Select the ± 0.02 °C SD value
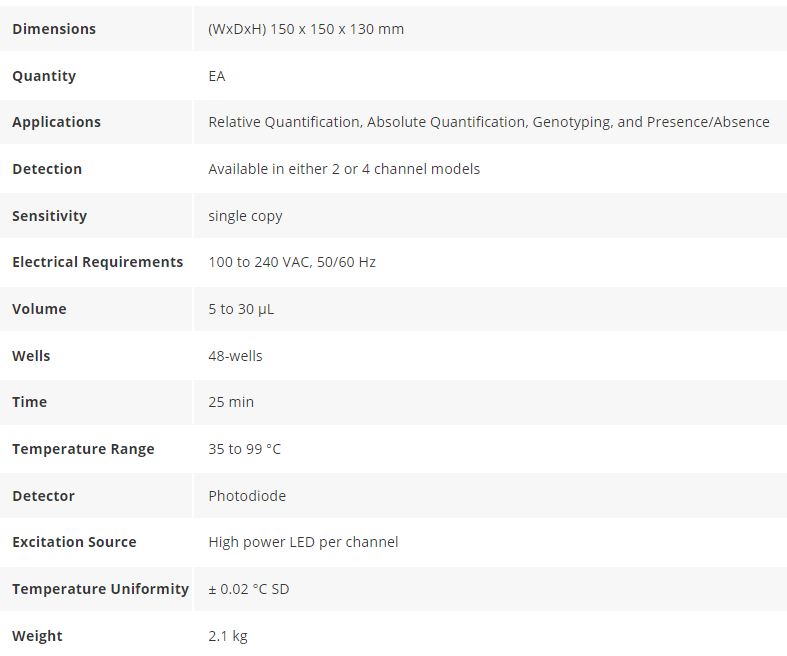This screenshot has height=656, width=787. pos(248,589)
